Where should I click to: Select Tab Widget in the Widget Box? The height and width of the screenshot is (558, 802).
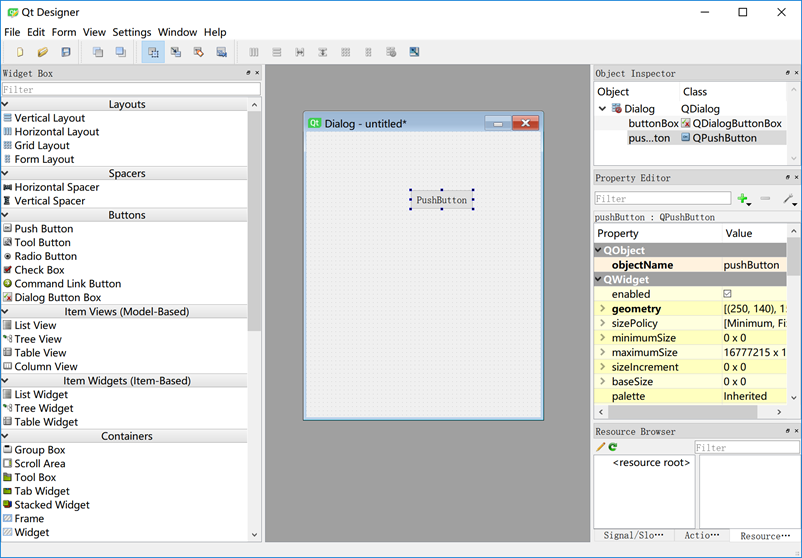pos(36,491)
